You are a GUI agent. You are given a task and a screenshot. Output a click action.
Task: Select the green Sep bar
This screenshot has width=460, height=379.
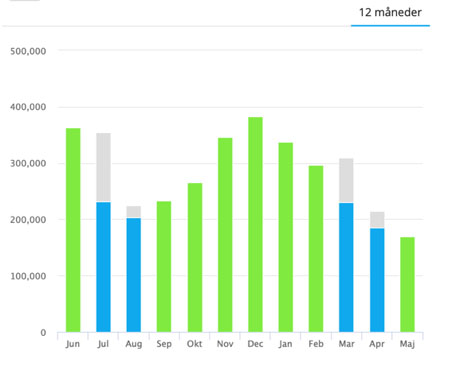point(164,267)
